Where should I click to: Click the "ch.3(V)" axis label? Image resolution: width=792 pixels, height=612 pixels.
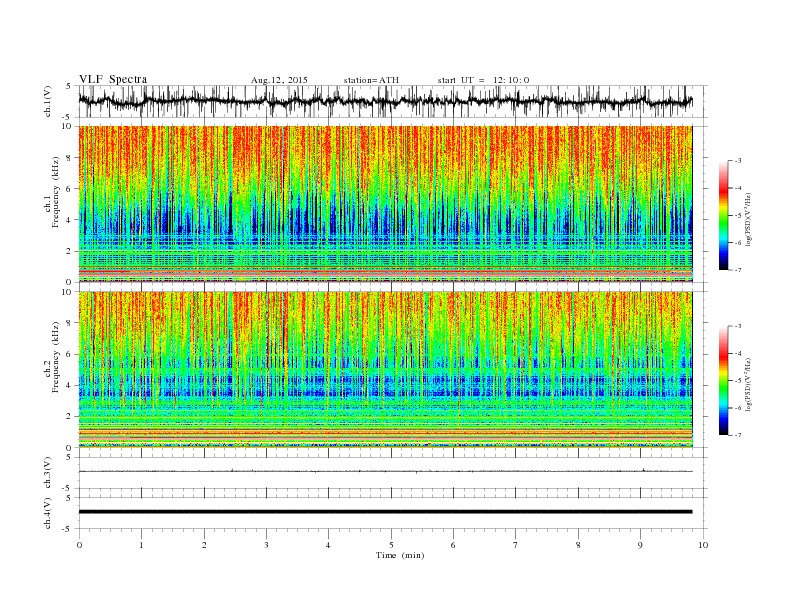click(x=47, y=472)
